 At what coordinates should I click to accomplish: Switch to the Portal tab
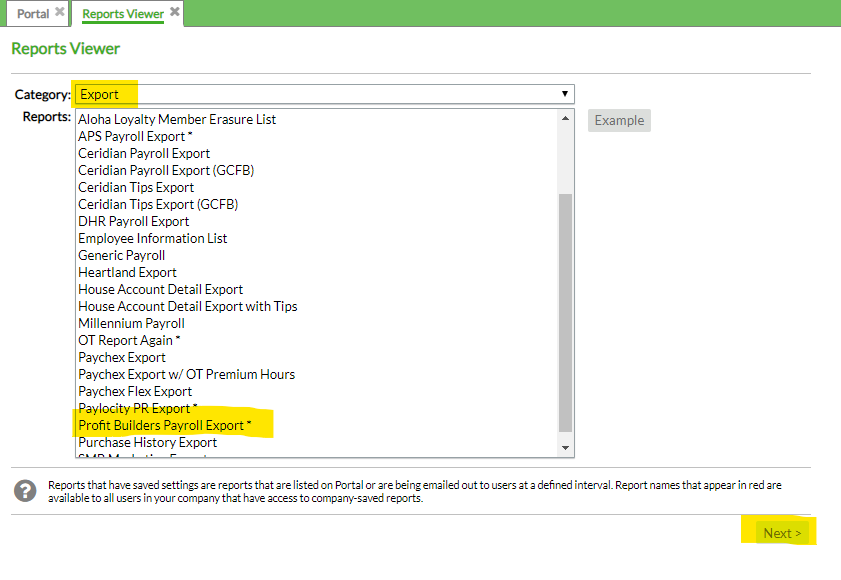tap(33, 14)
